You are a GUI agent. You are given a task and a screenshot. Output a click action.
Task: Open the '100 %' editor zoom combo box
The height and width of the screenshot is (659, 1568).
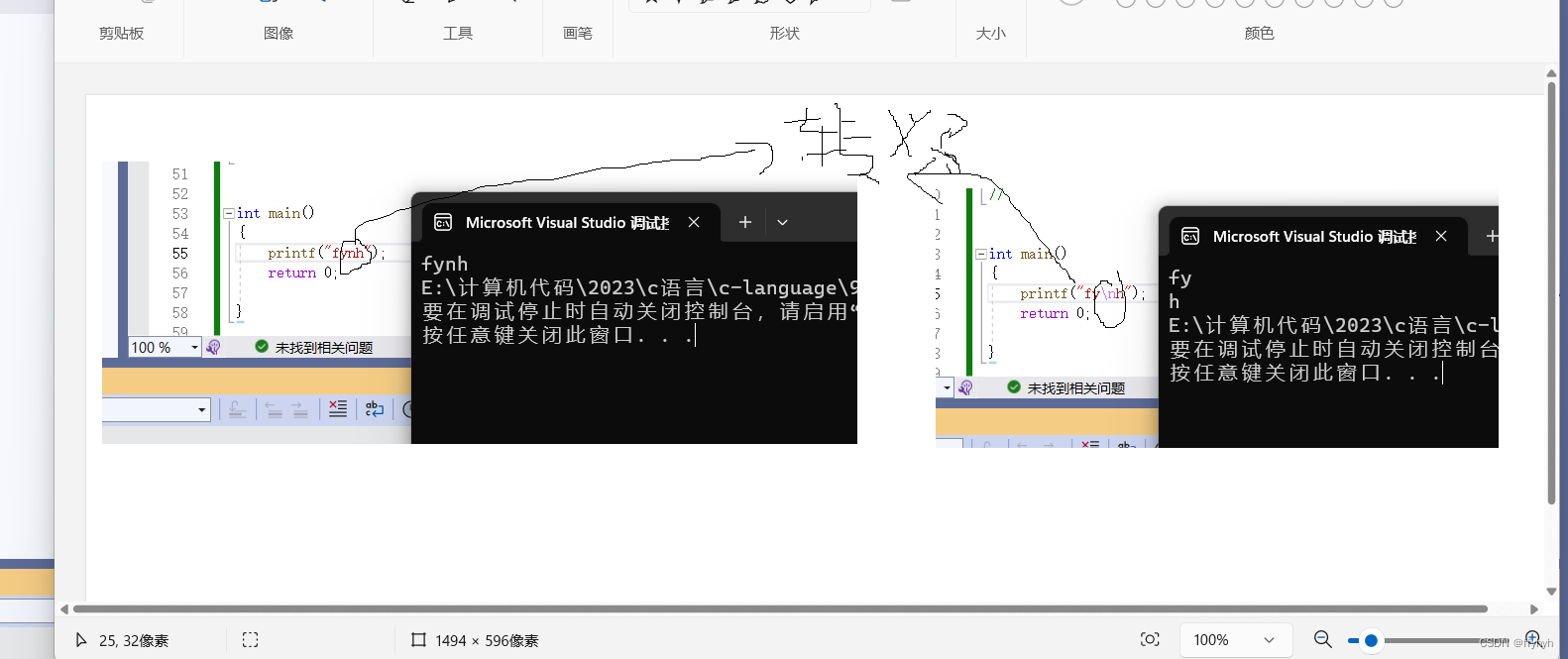point(166,347)
